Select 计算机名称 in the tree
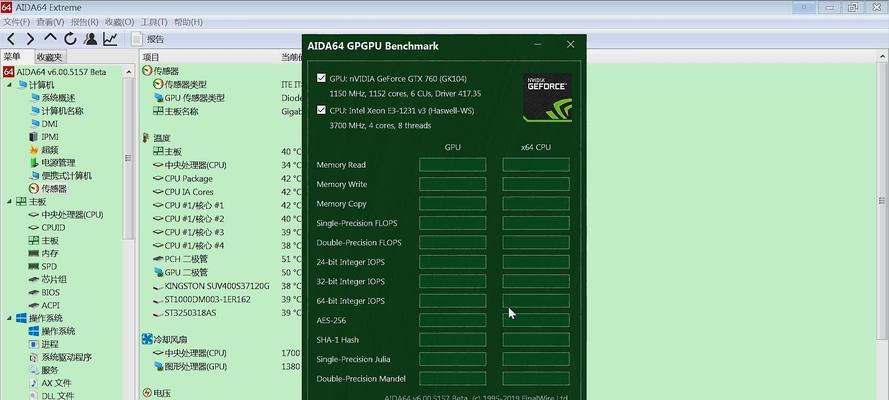The width and height of the screenshot is (889, 400). (56, 110)
